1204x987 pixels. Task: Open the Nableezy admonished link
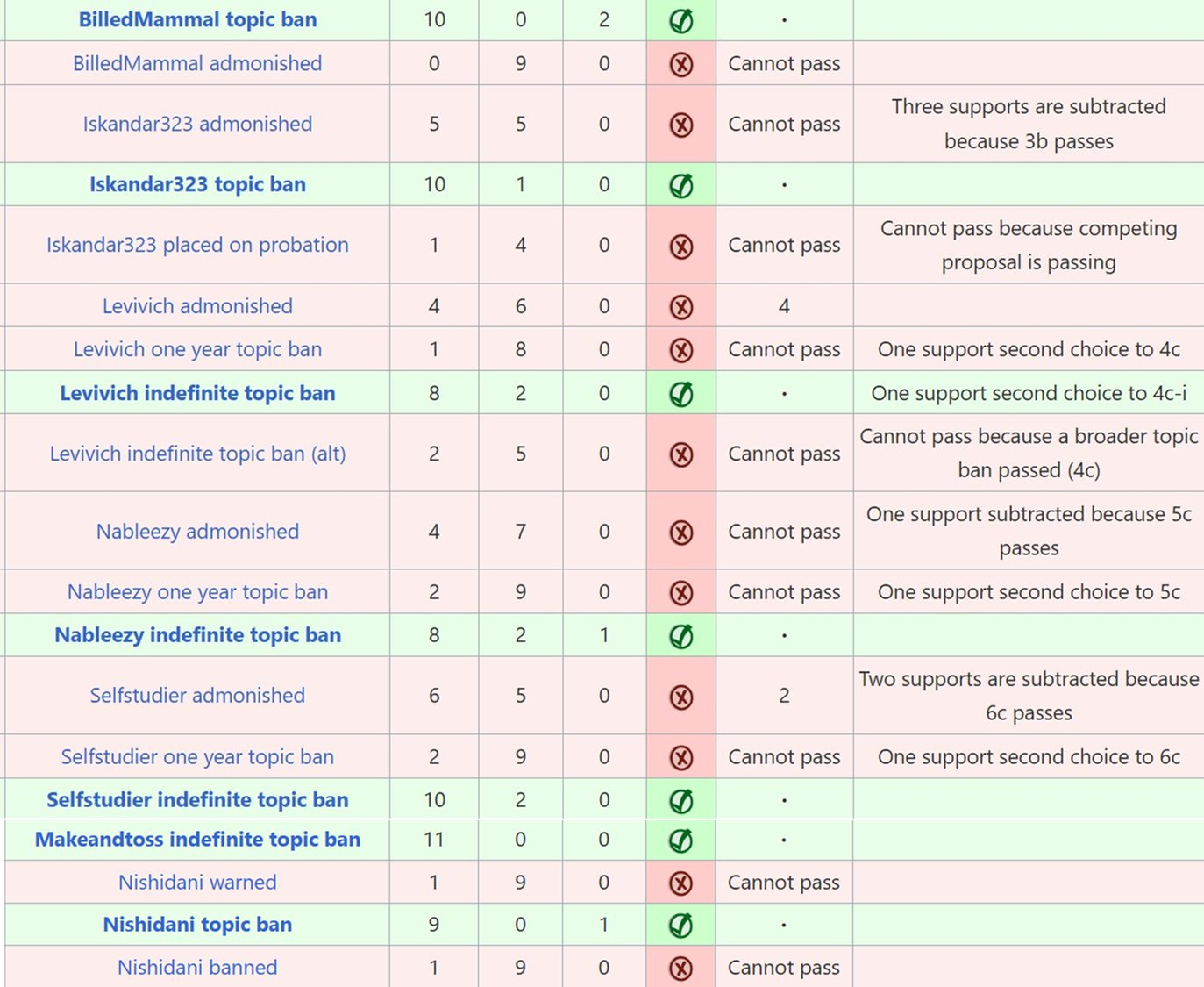pos(197,532)
